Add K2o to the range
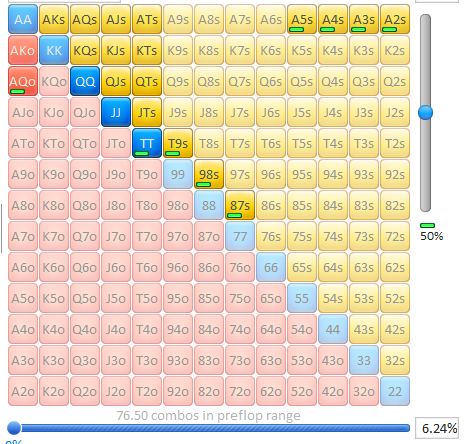 pos(54,391)
